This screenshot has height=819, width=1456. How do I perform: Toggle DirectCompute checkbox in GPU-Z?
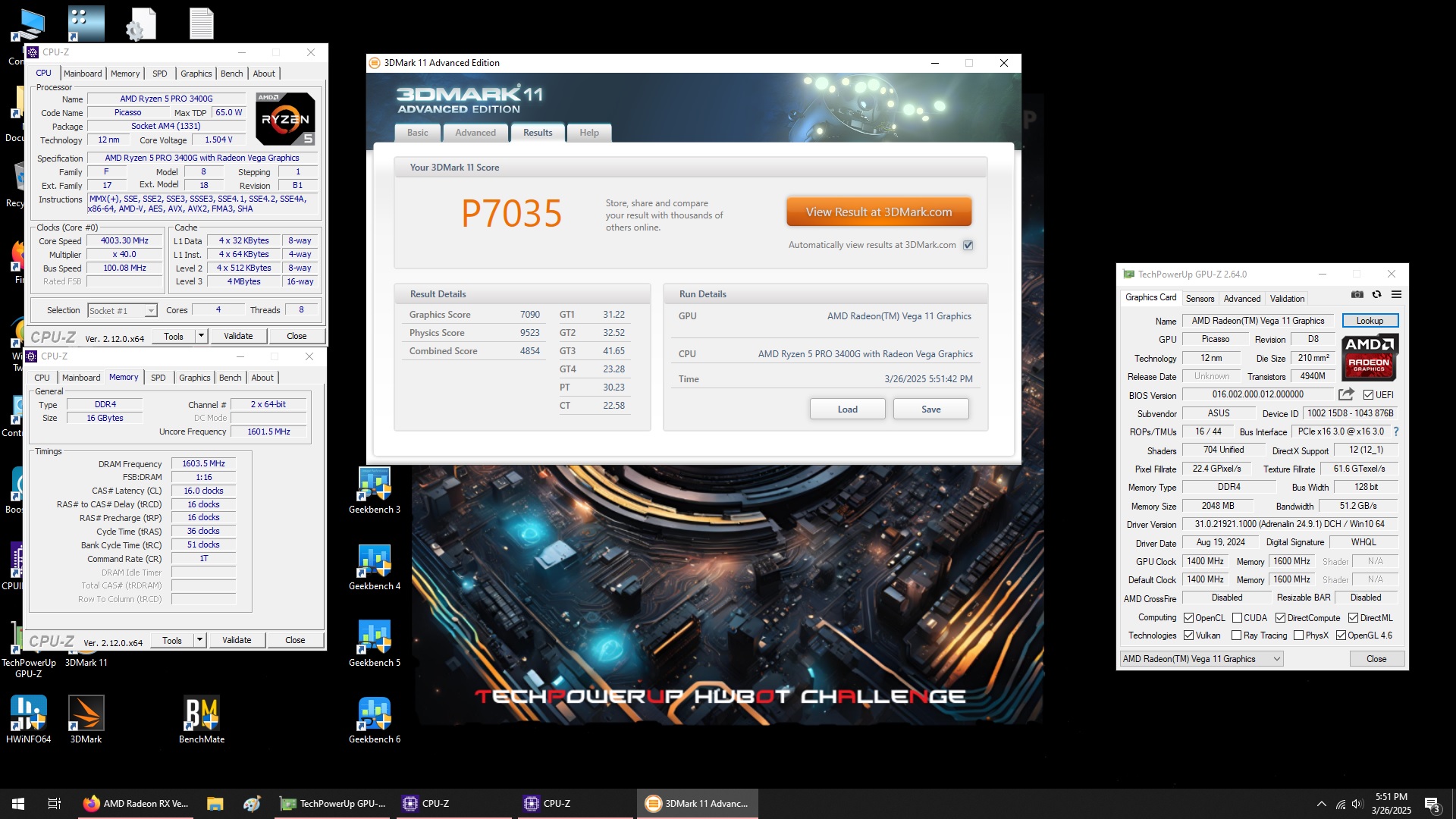(x=1280, y=618)
